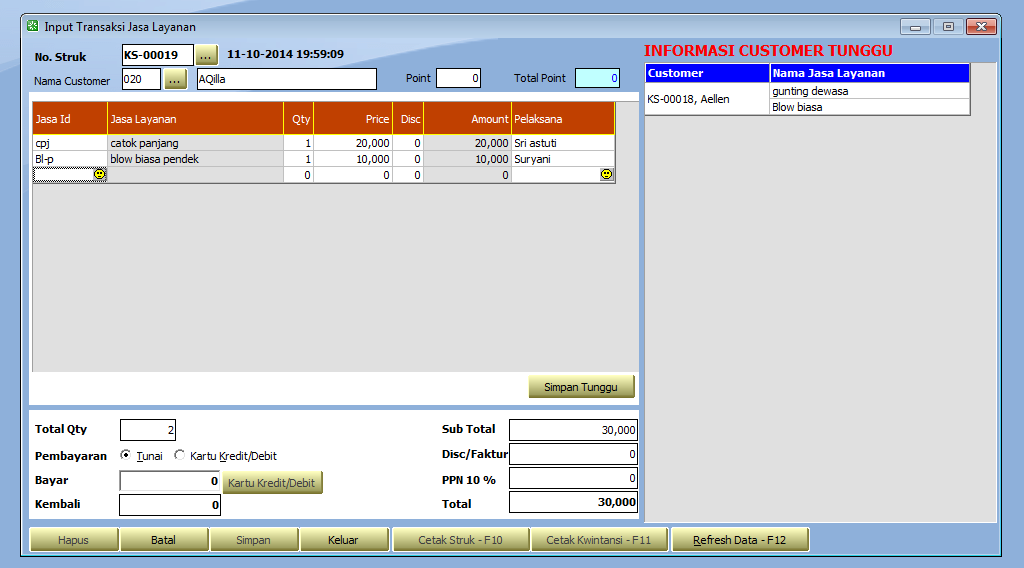Screen dimensions: 1024x568
Task: Click the Pelaksana column header
Action: pyautogui.click(x=562, y=119)
